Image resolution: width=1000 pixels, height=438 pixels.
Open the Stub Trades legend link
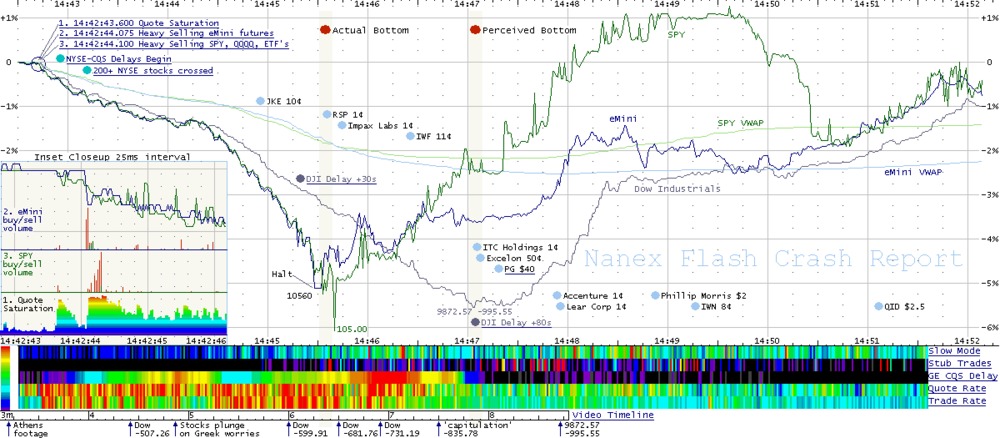(x=957, y=363)
